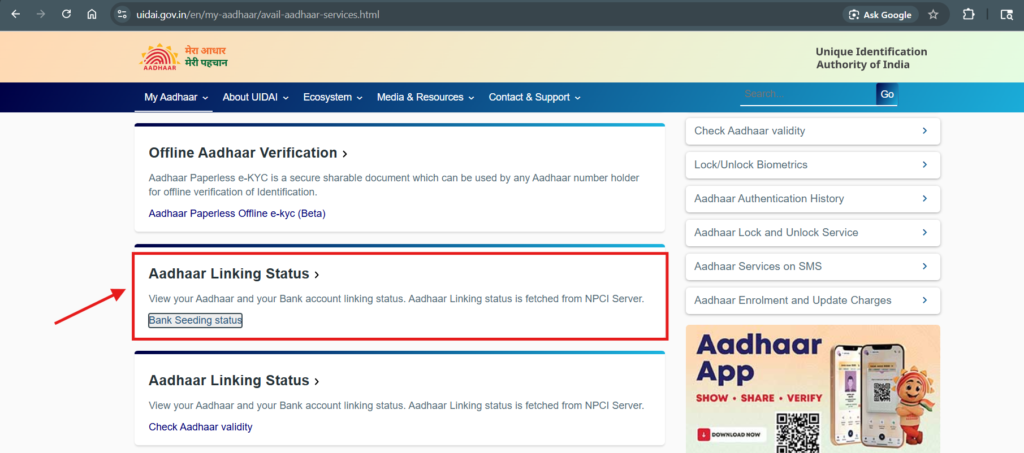Open the Bank Seeding status link
Image resolution: width=1024 pixels, height=453 pixels.
pos(195,320)
